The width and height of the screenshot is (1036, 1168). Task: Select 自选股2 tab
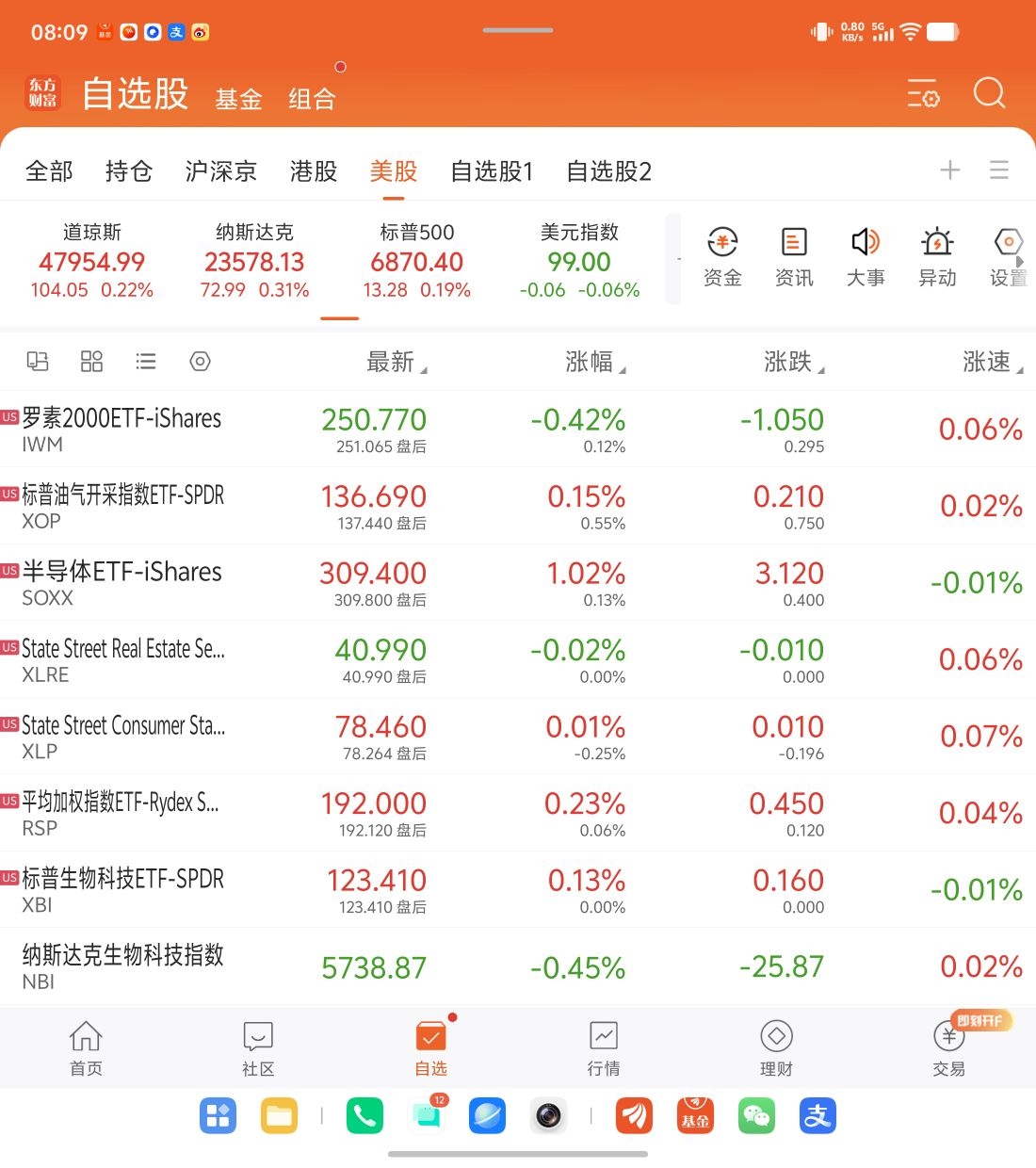[x=608, y=170]
